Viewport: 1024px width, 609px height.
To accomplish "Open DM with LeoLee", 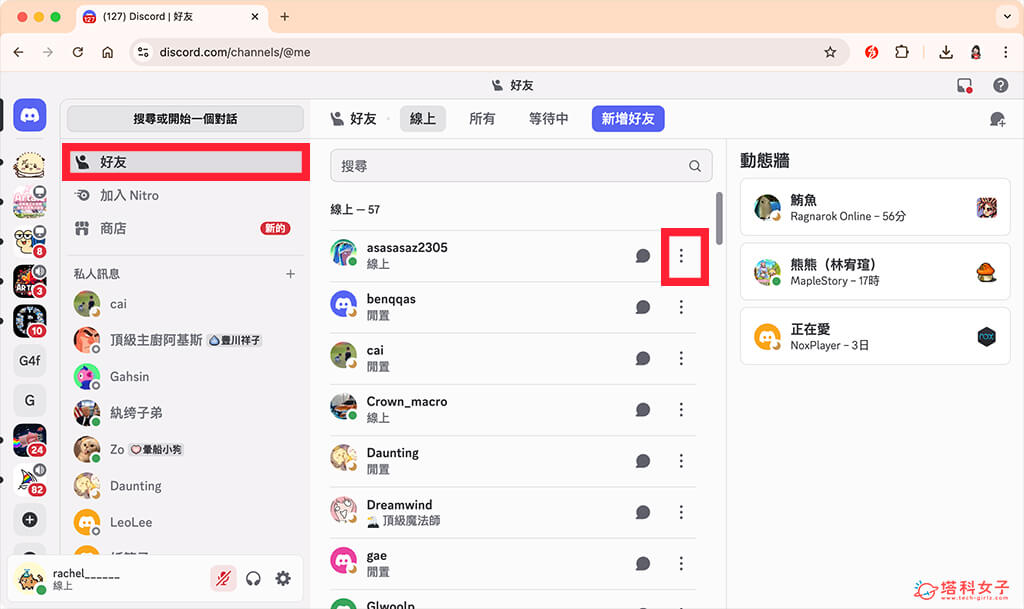I will 185,522.
